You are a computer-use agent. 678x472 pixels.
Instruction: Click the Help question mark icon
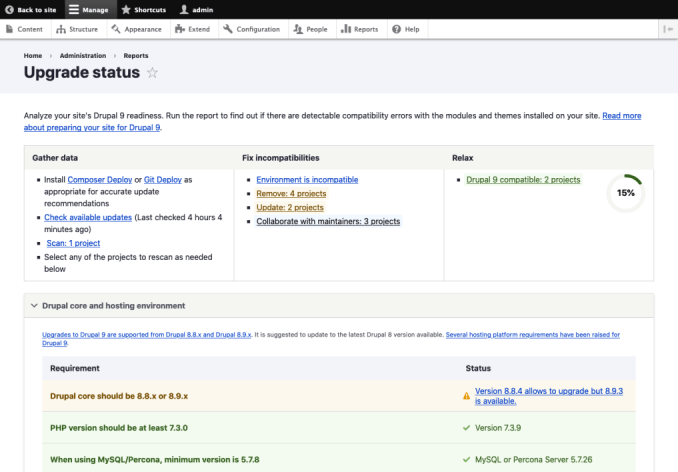click(397, 29)
